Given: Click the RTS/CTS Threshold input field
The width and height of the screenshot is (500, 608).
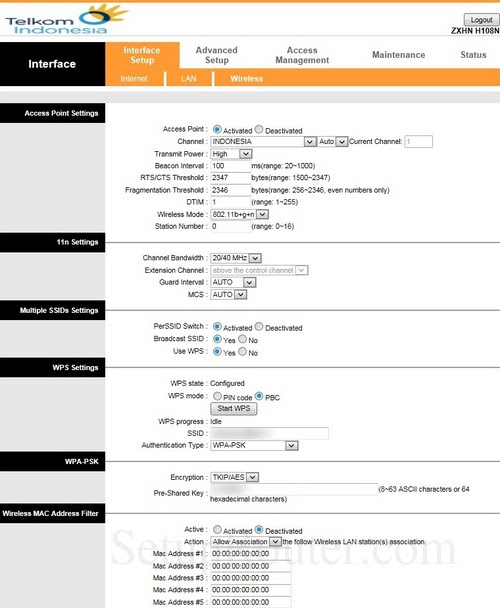Looking at the screenshot, I should 230,178.
